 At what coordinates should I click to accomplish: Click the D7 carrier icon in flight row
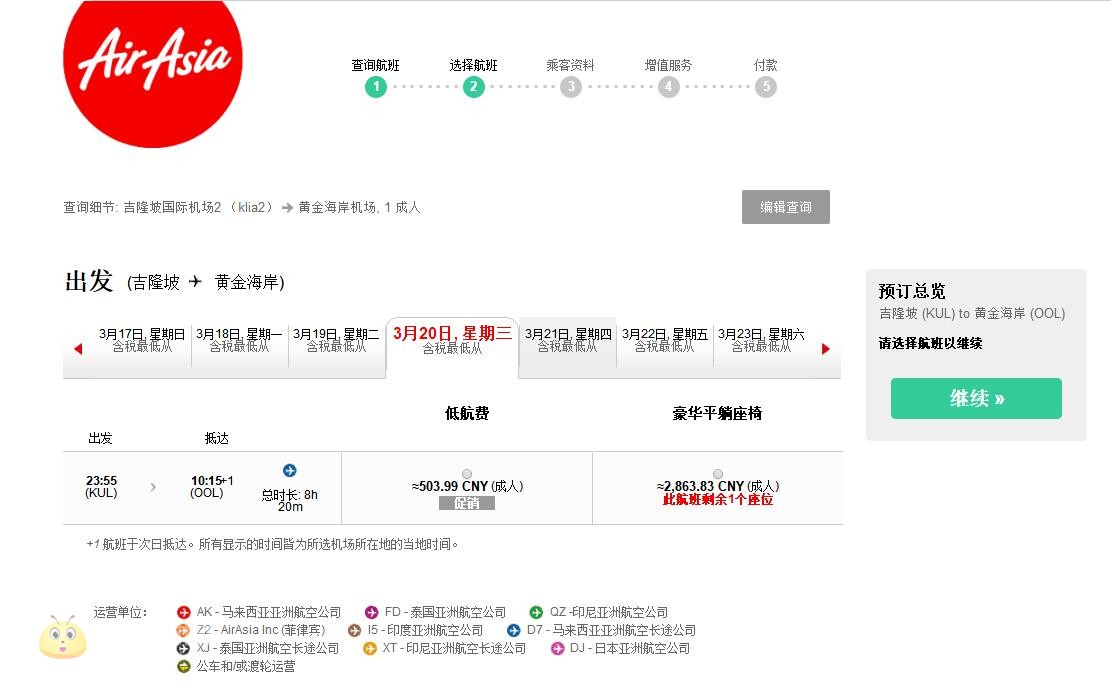pos(290,471)
